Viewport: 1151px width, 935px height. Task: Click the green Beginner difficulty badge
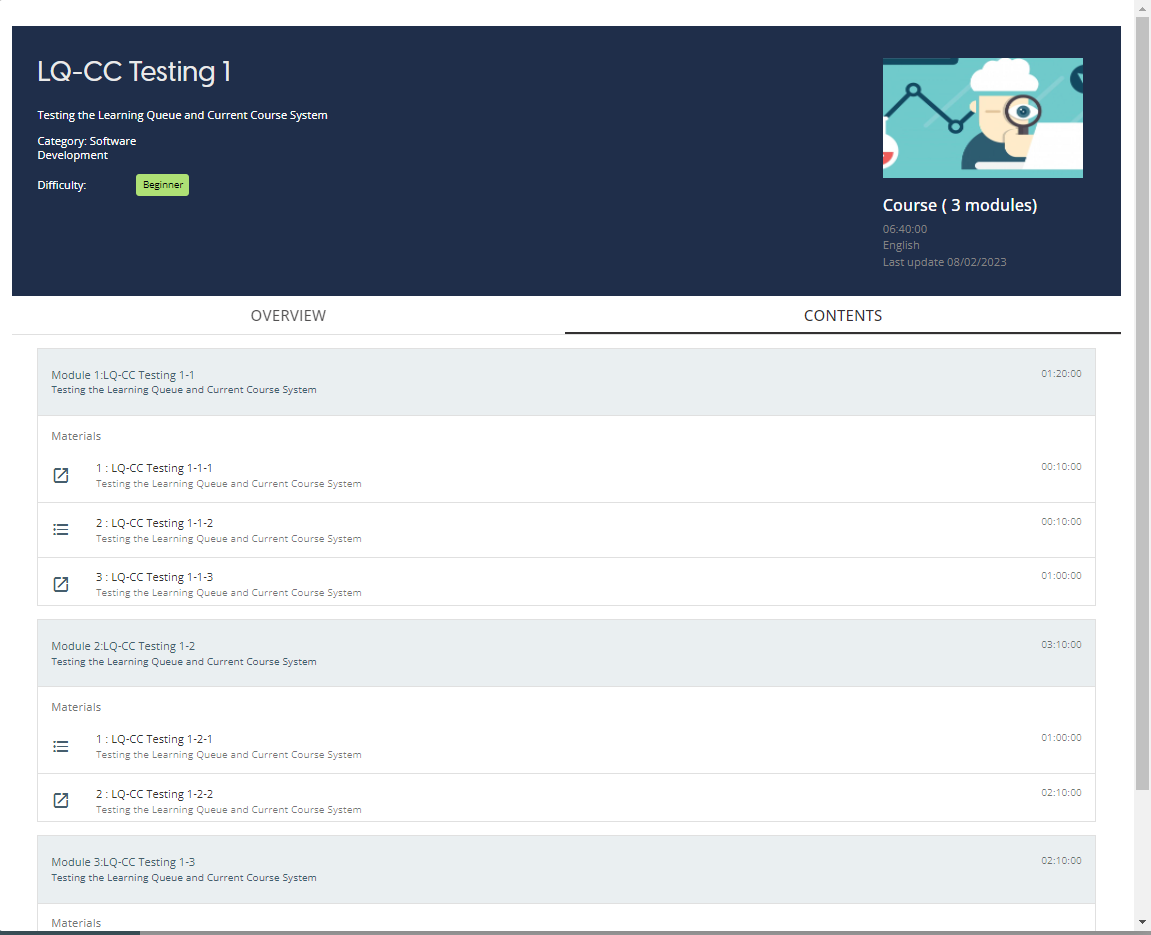pyautogui.click(x=162, y=185)
